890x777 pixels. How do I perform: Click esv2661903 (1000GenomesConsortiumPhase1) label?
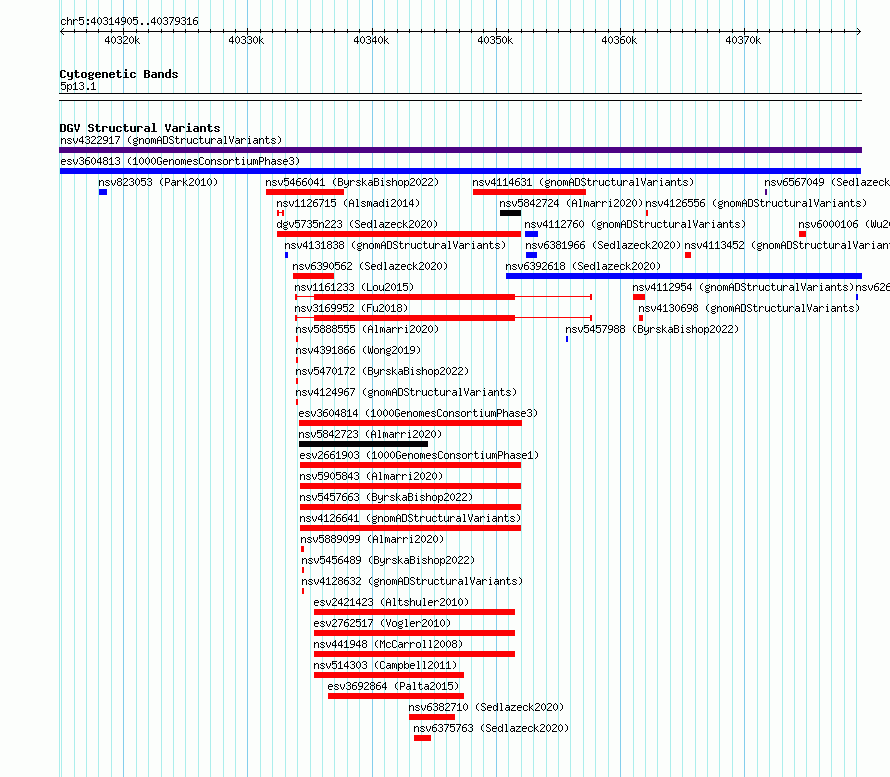tap(419, 455)
